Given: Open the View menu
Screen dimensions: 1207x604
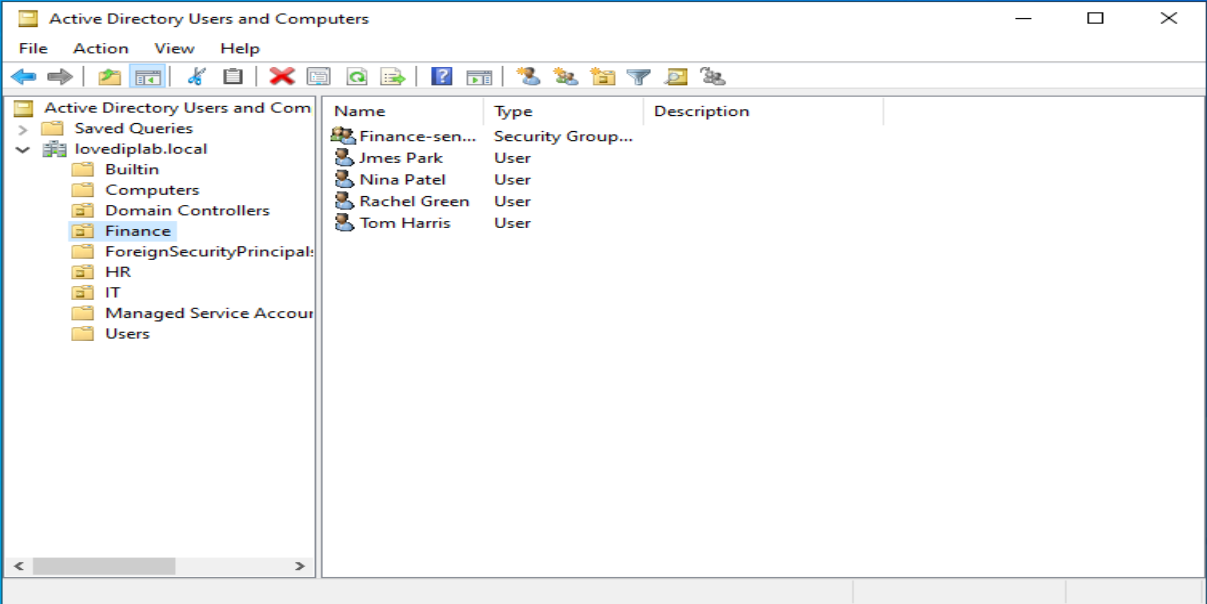Looking at the screenshot, I should [174, 48].
